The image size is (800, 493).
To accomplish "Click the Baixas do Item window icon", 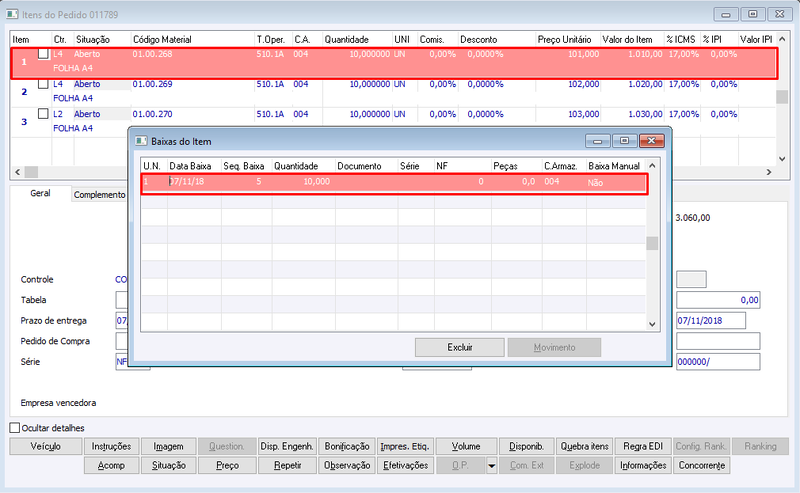I will 141,141.
